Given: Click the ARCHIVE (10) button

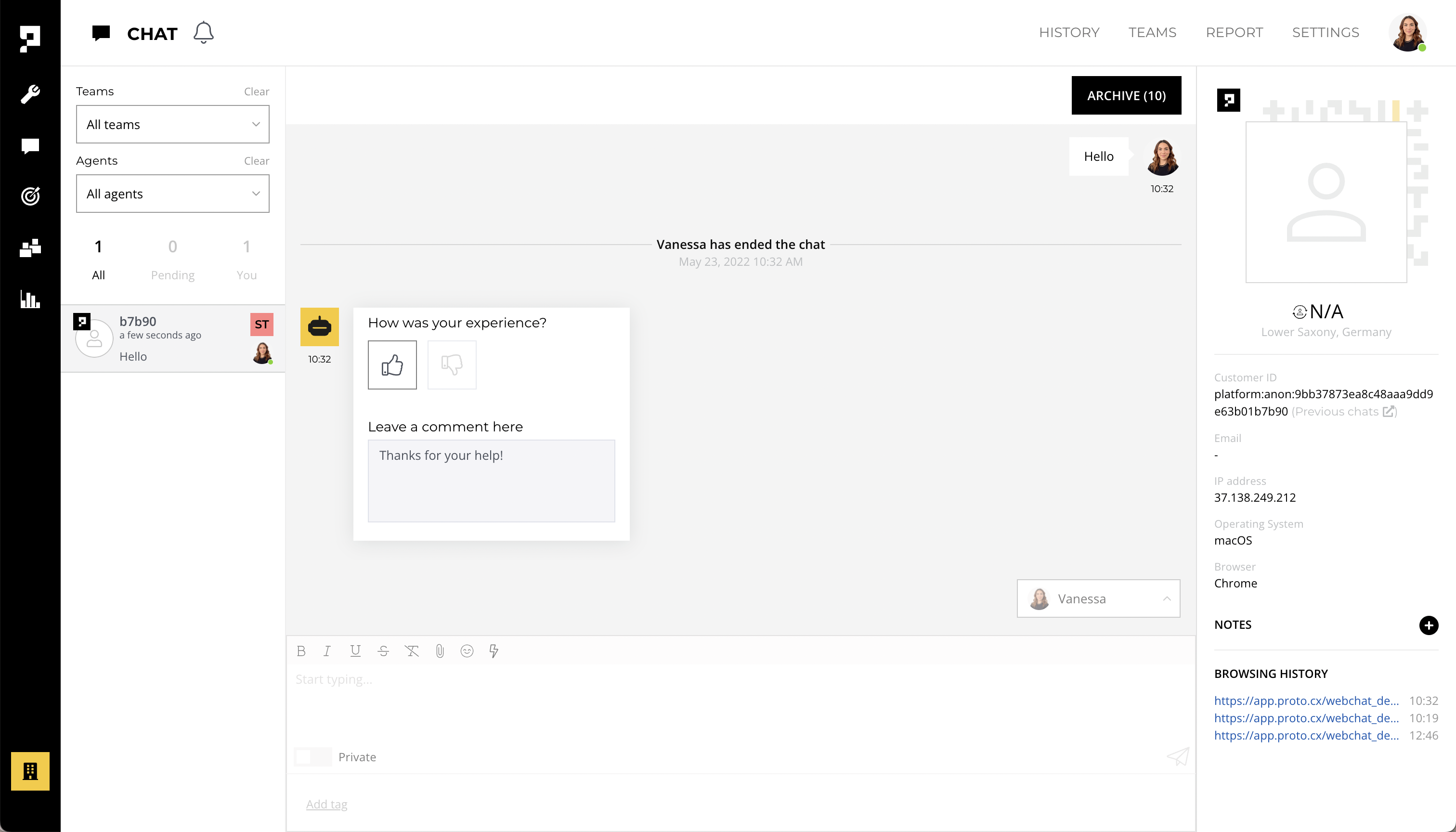Looking at the screenshot, I should pyautogui.click(x=1126, y=95).
